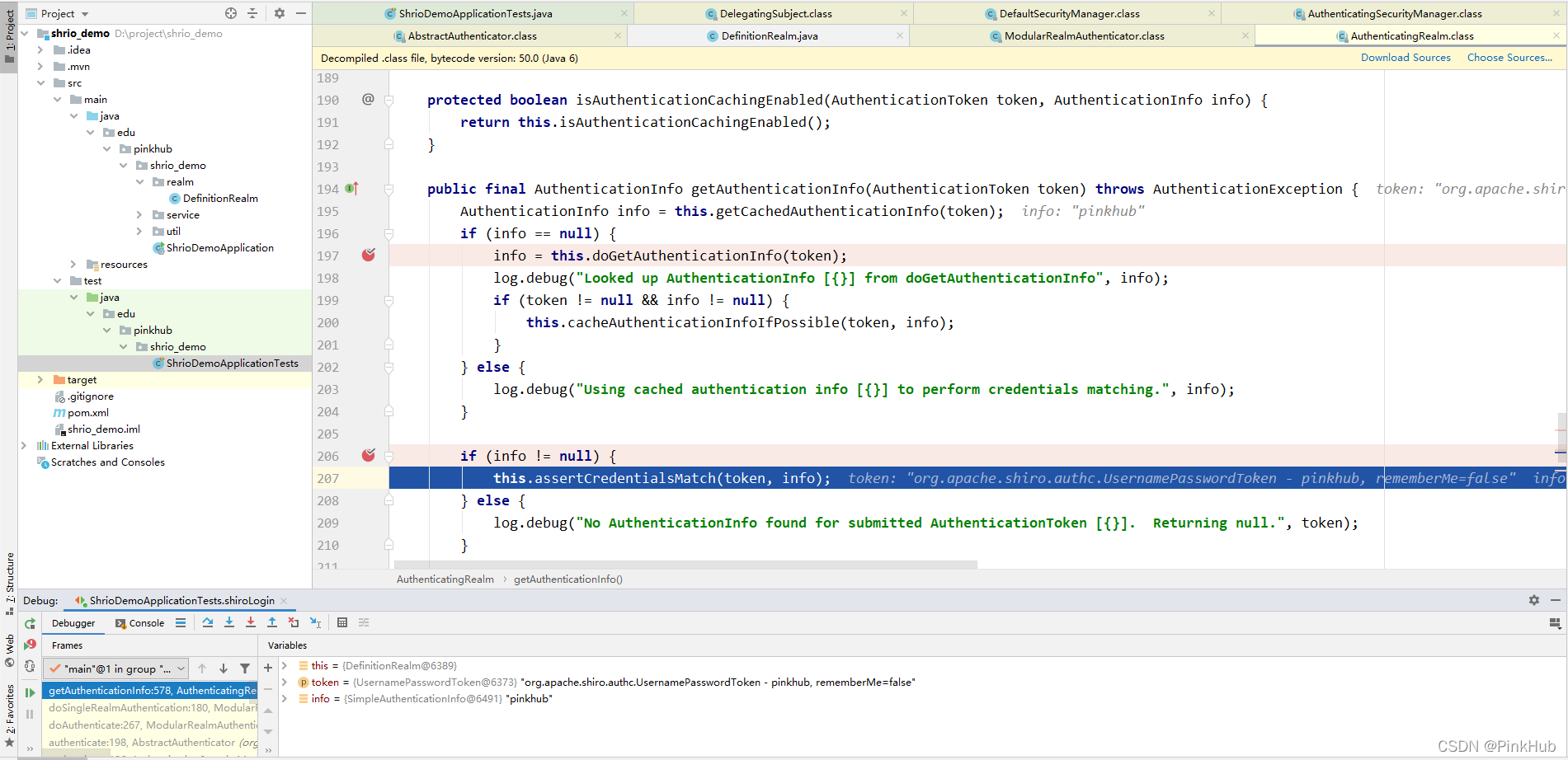Click the Drop Frame icon
Screen dimensions: 1568x760
(294, 623)
